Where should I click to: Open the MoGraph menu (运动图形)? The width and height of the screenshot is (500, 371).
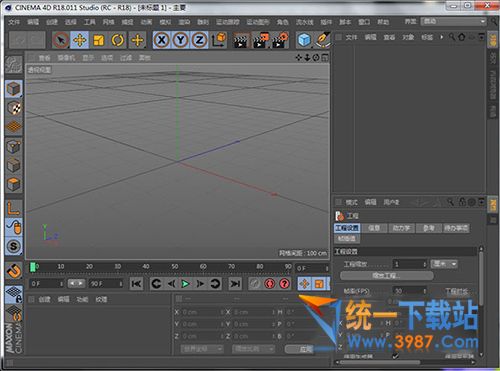point(258,22)
